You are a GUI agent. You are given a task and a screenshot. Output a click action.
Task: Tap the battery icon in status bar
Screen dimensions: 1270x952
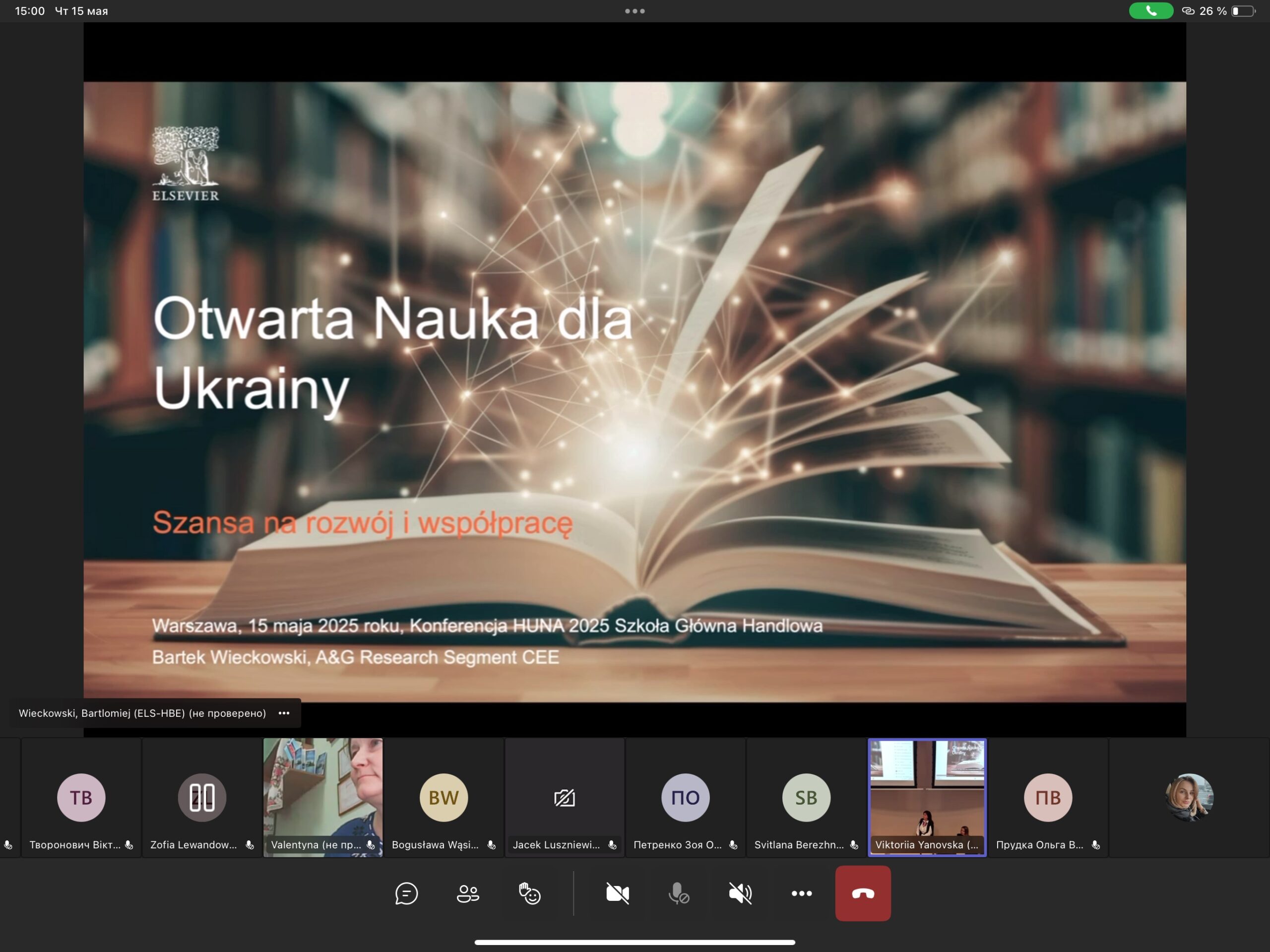tap(1243, 11)
